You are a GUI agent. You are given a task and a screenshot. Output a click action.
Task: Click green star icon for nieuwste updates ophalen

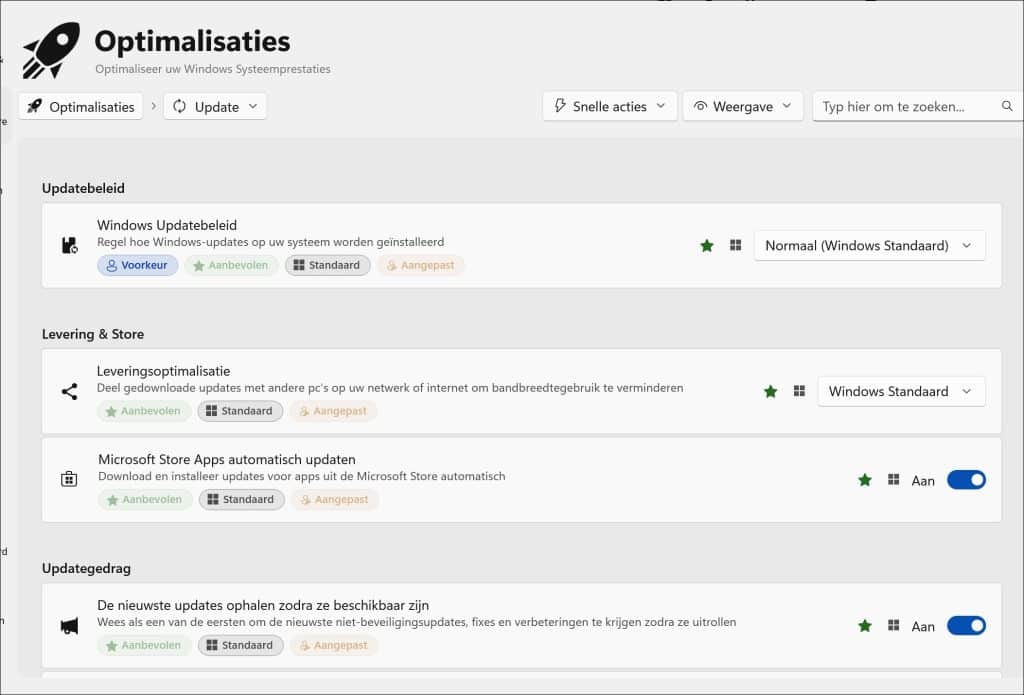click(865, 626)
